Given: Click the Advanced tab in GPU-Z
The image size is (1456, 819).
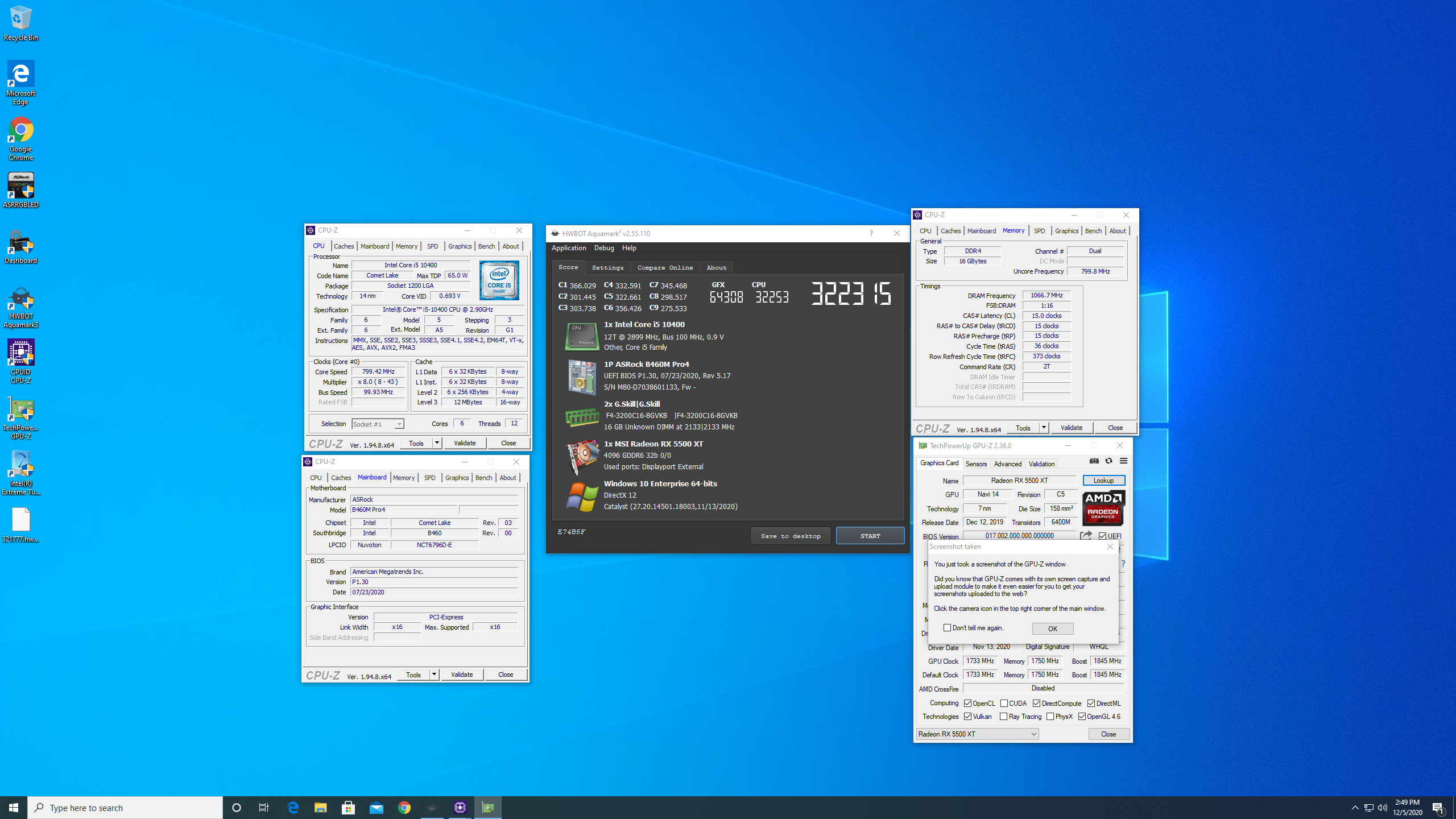Looking at the screenshot, I should [x=1008, y=464].
